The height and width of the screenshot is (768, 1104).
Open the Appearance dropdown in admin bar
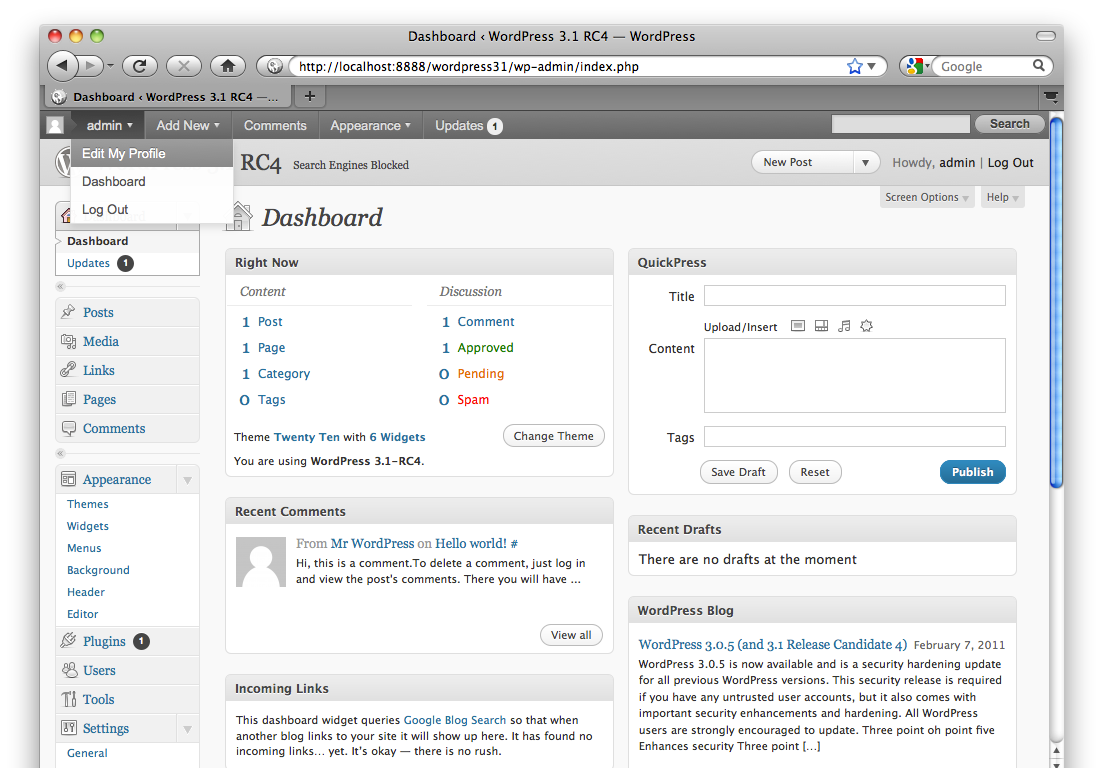click(370, 125)
